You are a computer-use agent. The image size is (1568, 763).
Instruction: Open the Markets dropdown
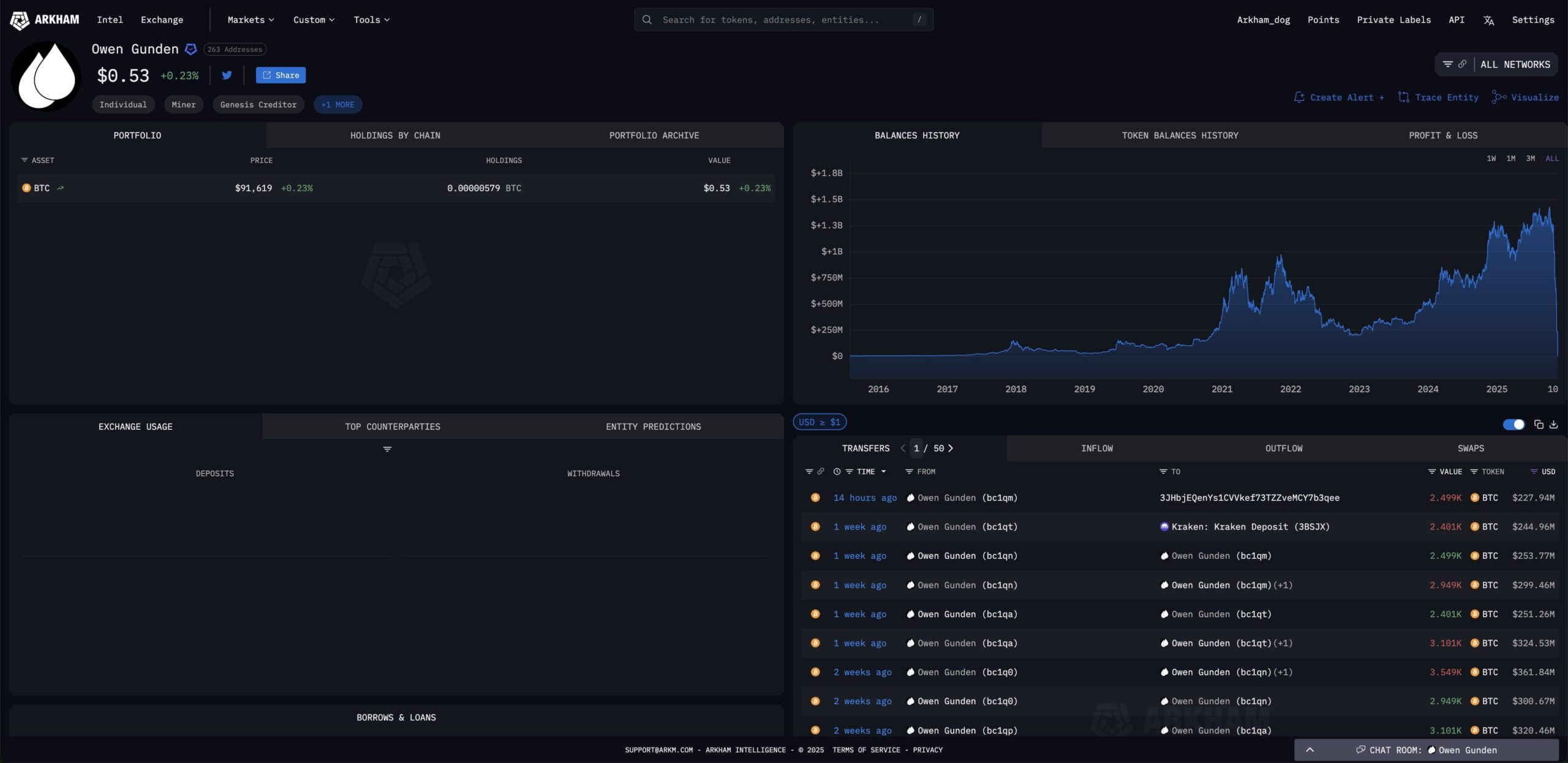click(x=250, y=19)
